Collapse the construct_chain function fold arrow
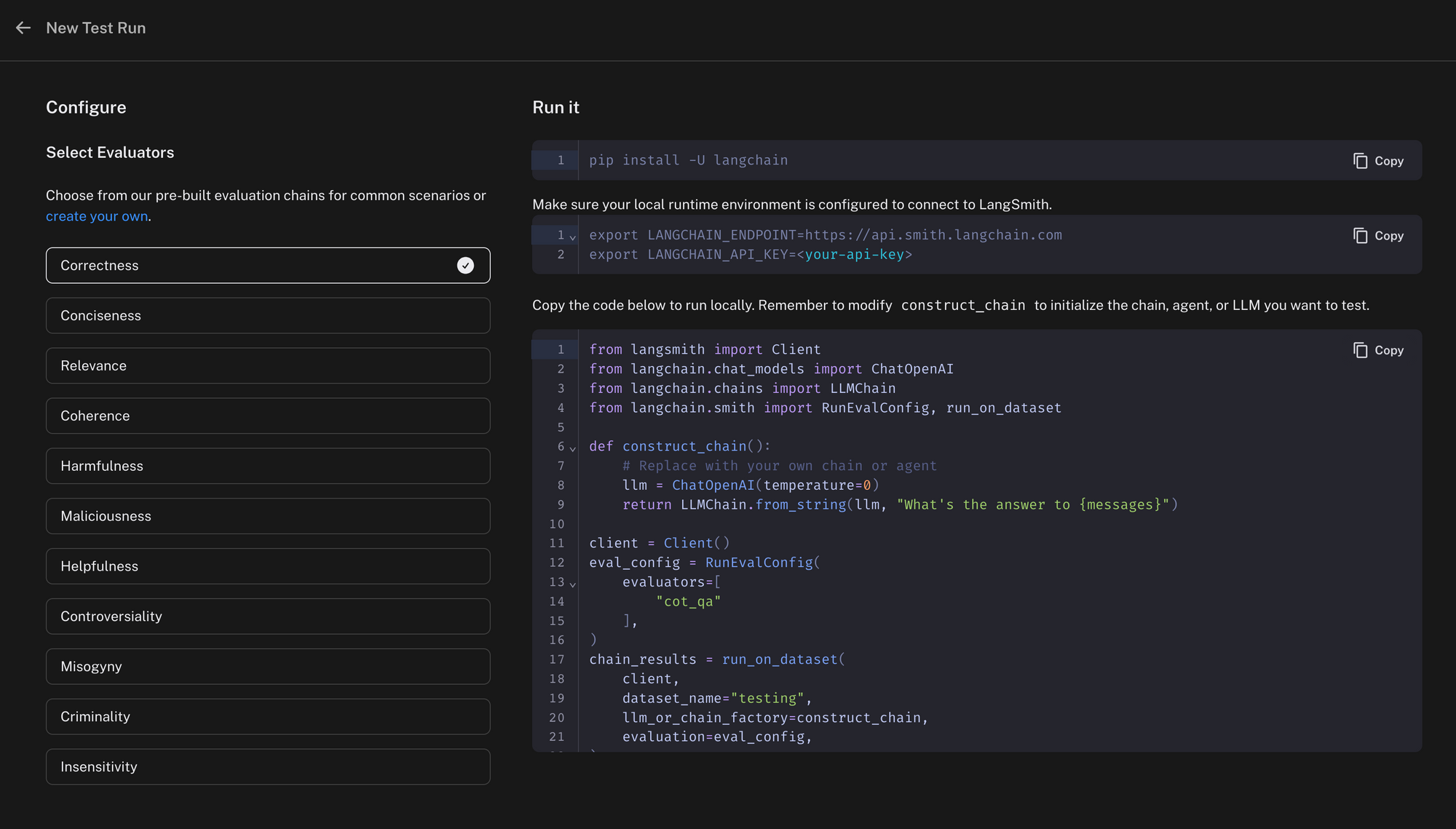 click(573, 448)
